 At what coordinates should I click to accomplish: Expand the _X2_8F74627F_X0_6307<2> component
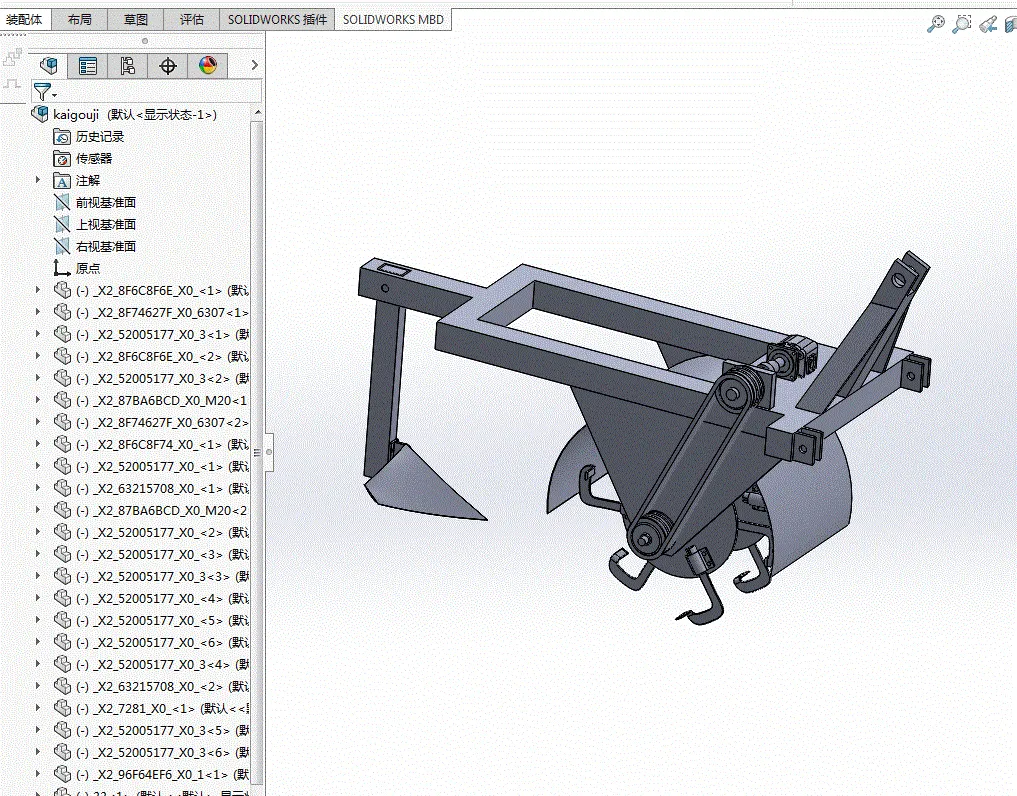38,422
